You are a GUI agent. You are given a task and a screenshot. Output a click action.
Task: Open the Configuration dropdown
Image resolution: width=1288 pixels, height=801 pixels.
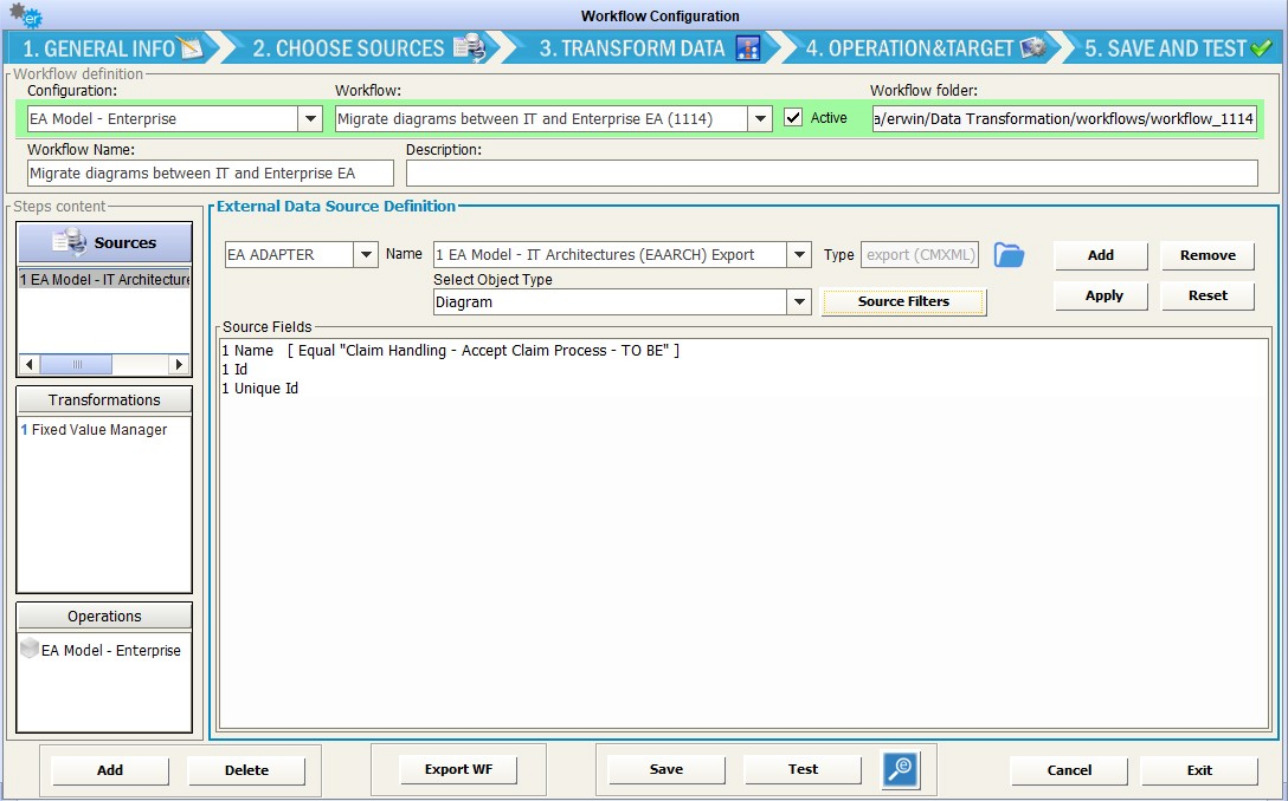(x=311, y=119)
